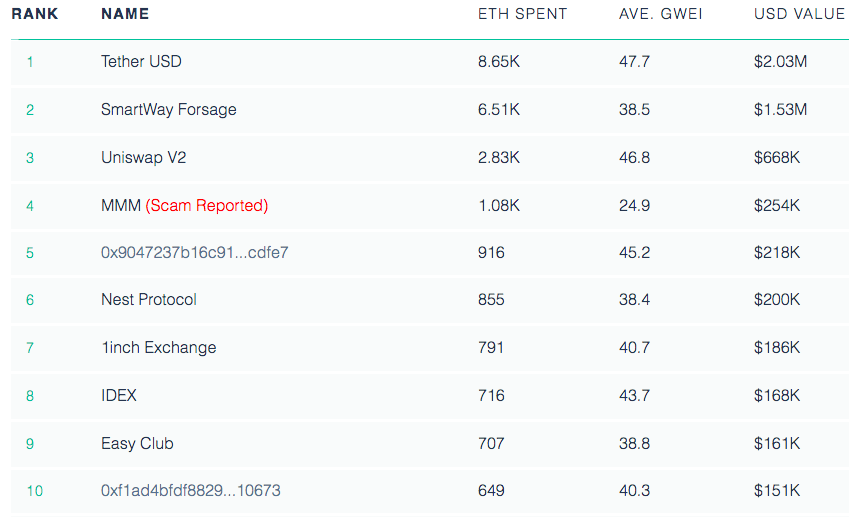Click the AVE. GWEI column header
This screenshot has height=517, width=861.
pyautogui.click(x=660, y=14)
